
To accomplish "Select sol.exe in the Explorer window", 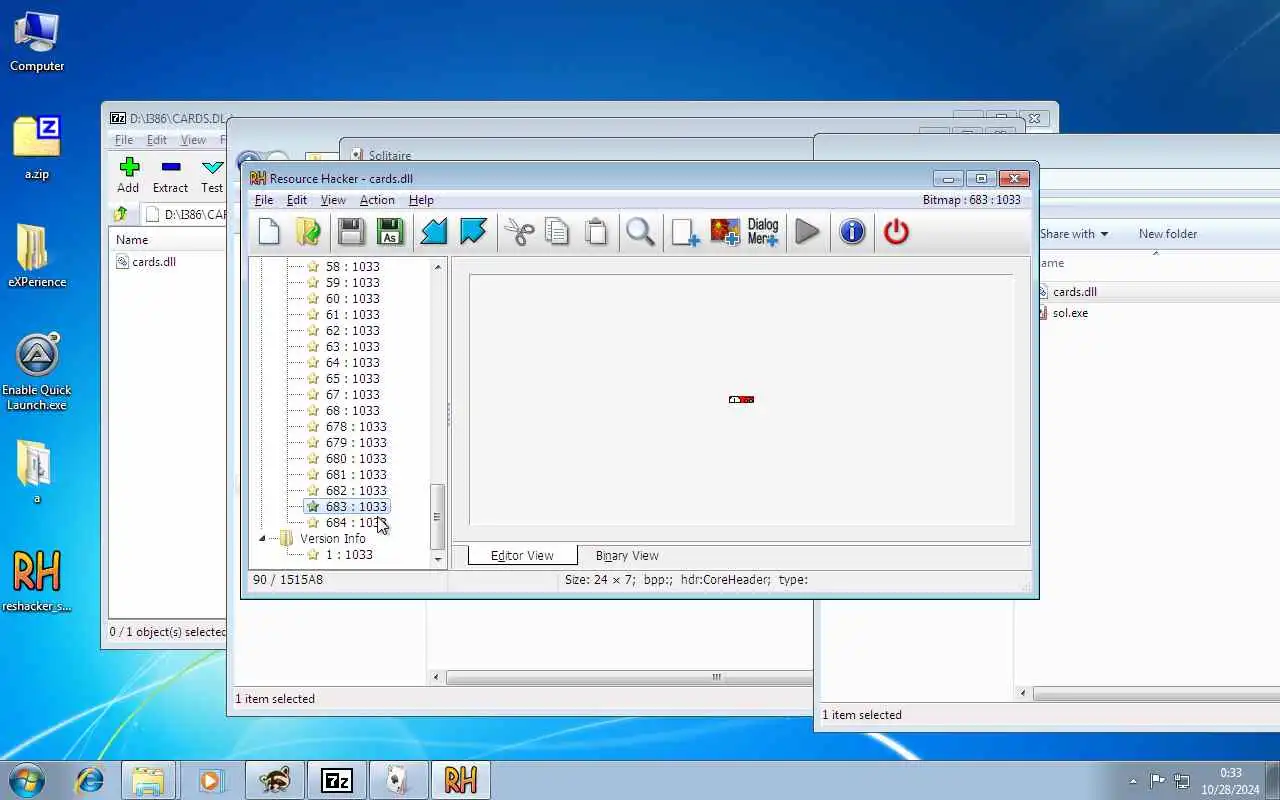I will click(1070, 313).
